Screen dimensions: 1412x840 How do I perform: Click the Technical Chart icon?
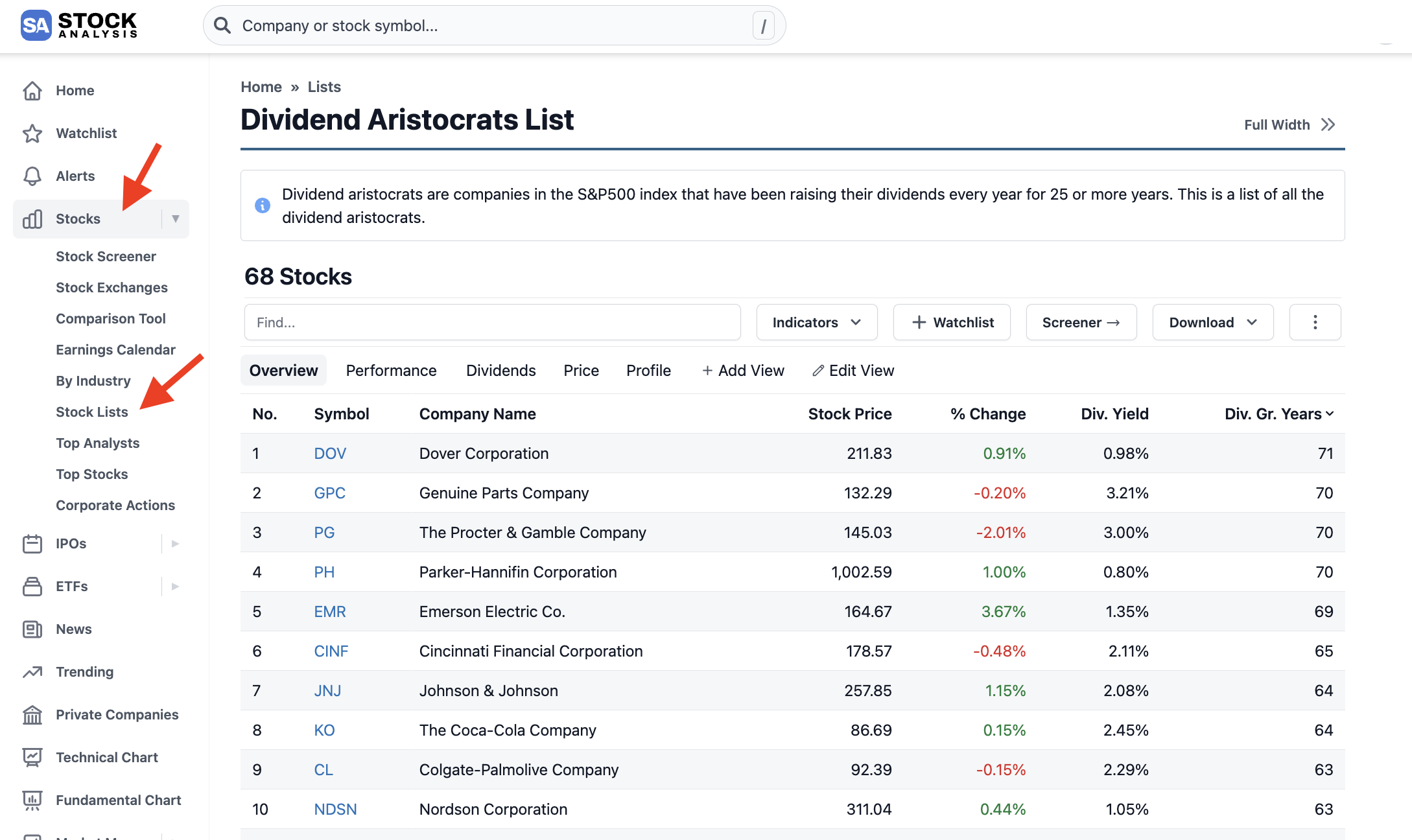[32, 758]
